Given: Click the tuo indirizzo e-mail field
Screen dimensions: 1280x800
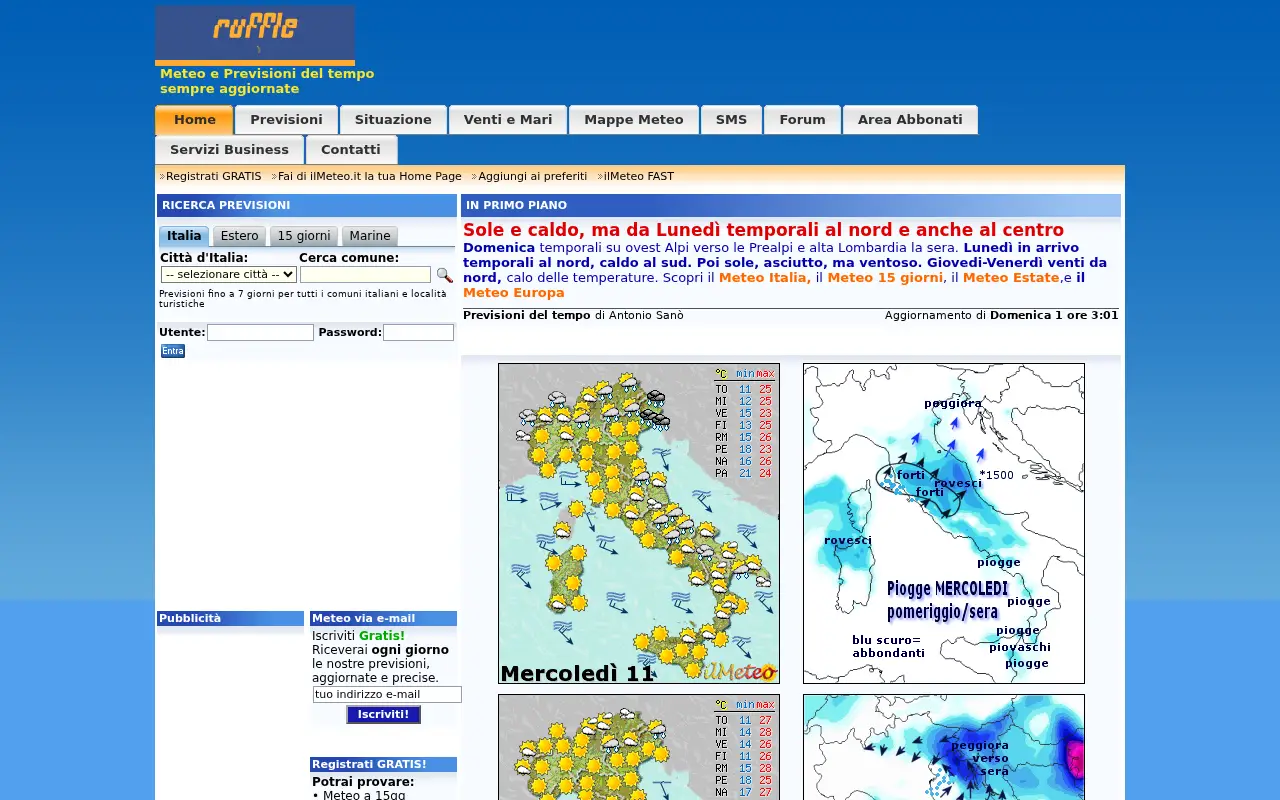Looking at the screenshot, I should pyautogui.click(x=387, y=694).
